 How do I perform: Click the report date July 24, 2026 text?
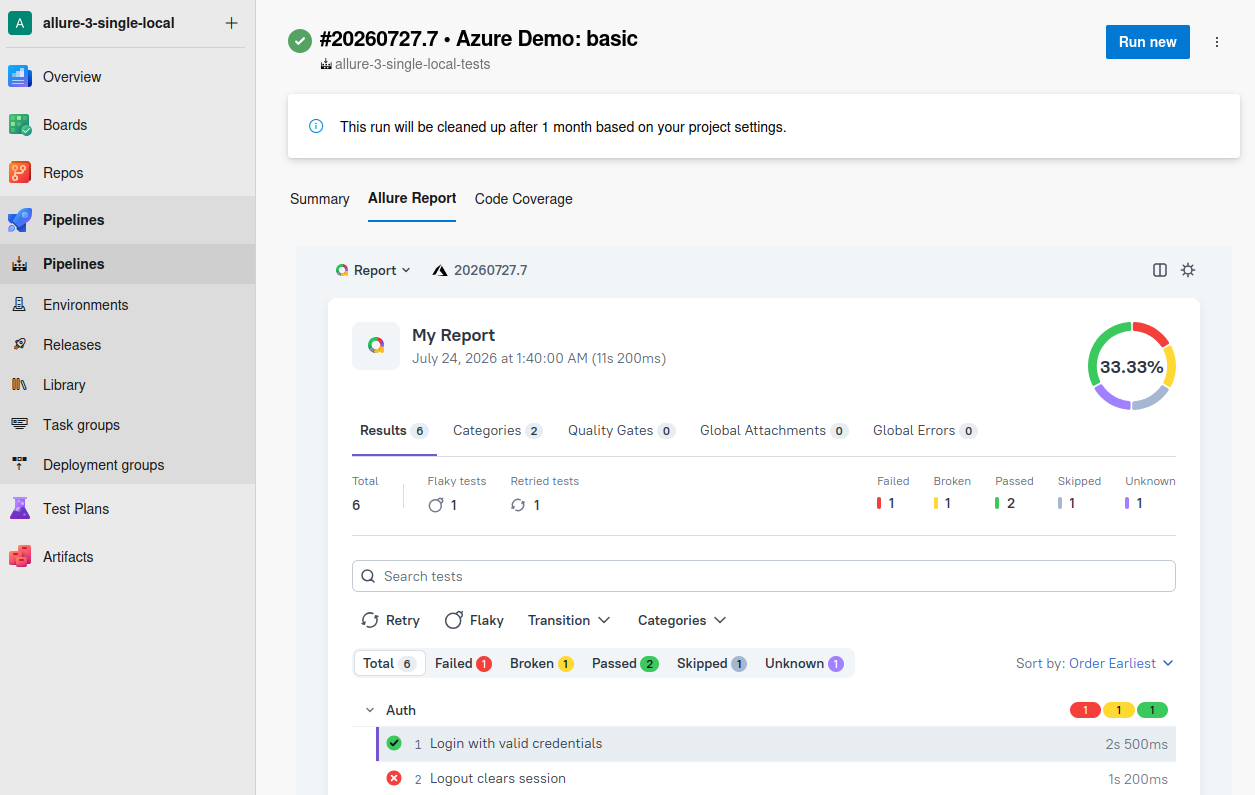(539, 358)
